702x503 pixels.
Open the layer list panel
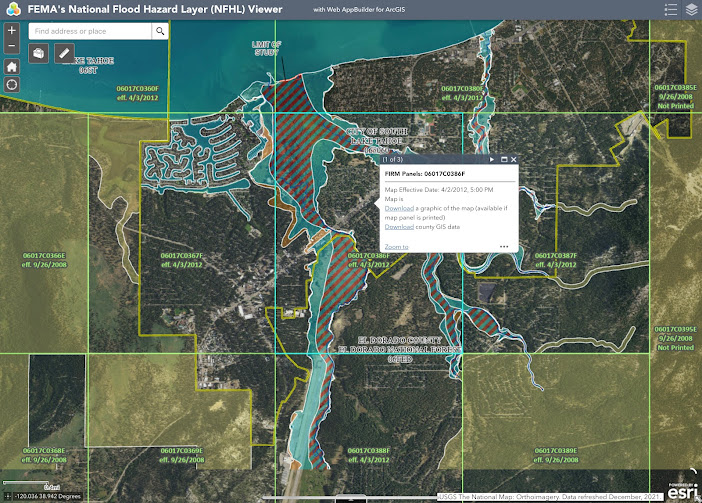(691, 9)
